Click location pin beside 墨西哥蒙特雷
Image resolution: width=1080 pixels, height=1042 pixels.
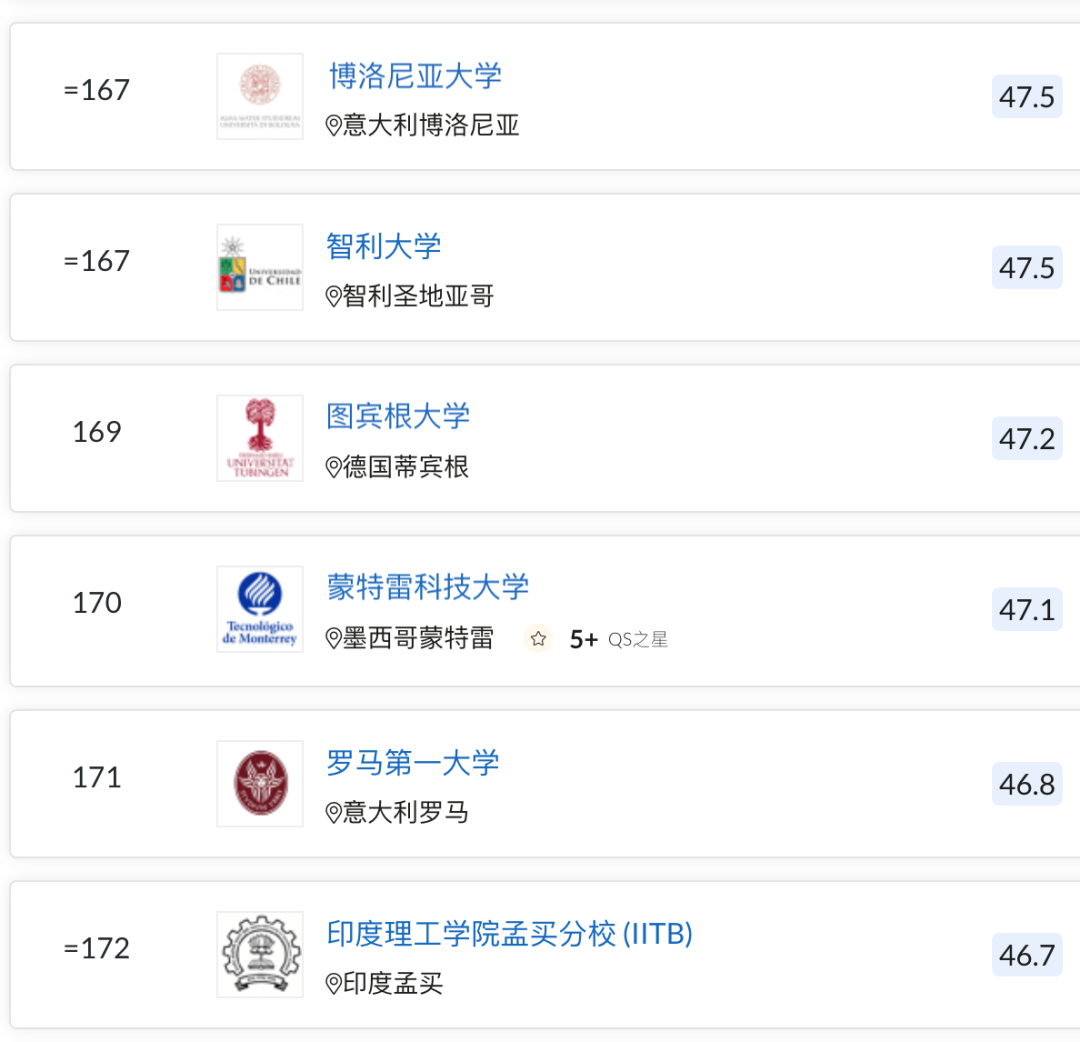[334, 639]
